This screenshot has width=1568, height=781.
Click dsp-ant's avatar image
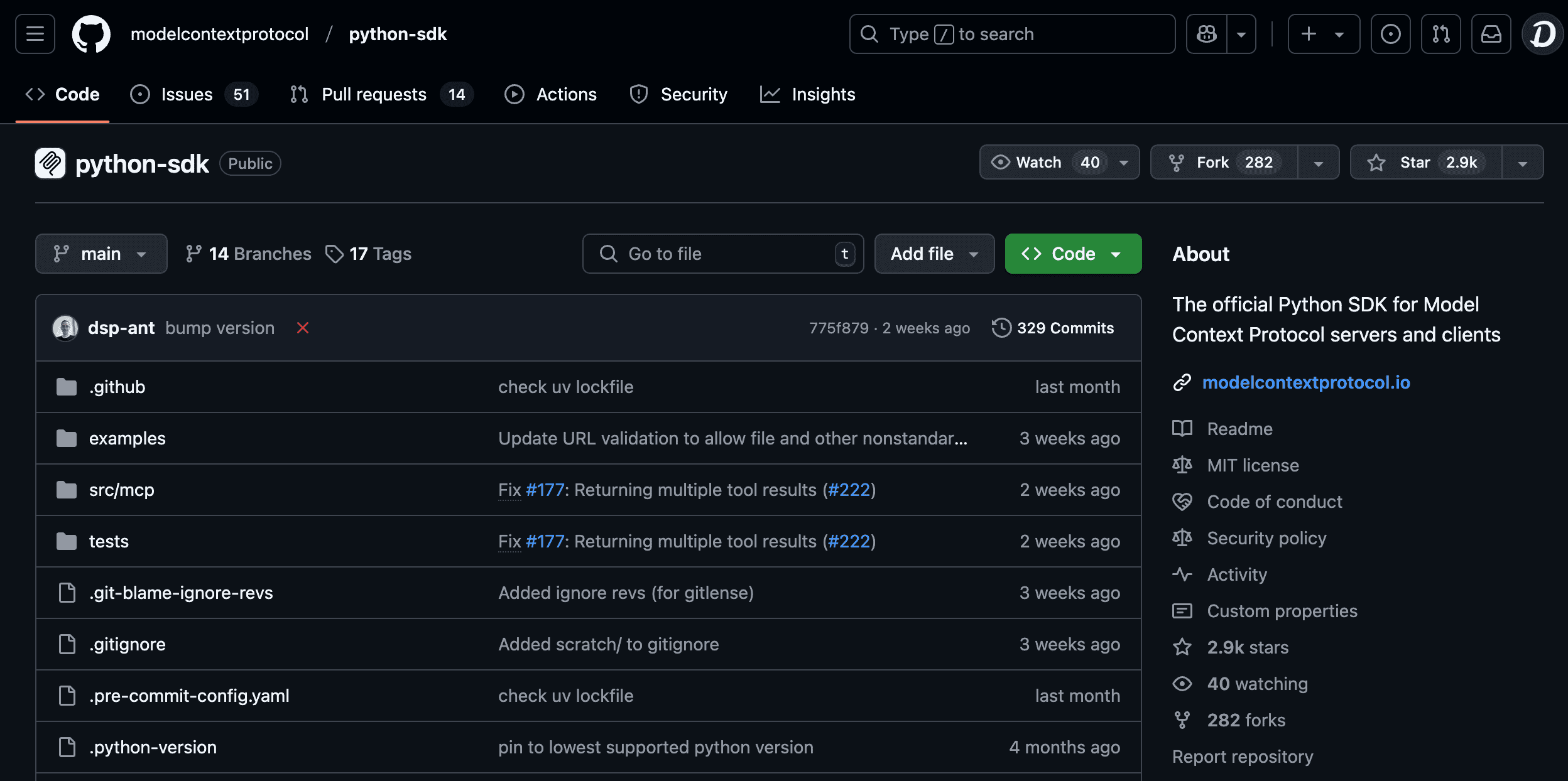(x=65, y=328)
